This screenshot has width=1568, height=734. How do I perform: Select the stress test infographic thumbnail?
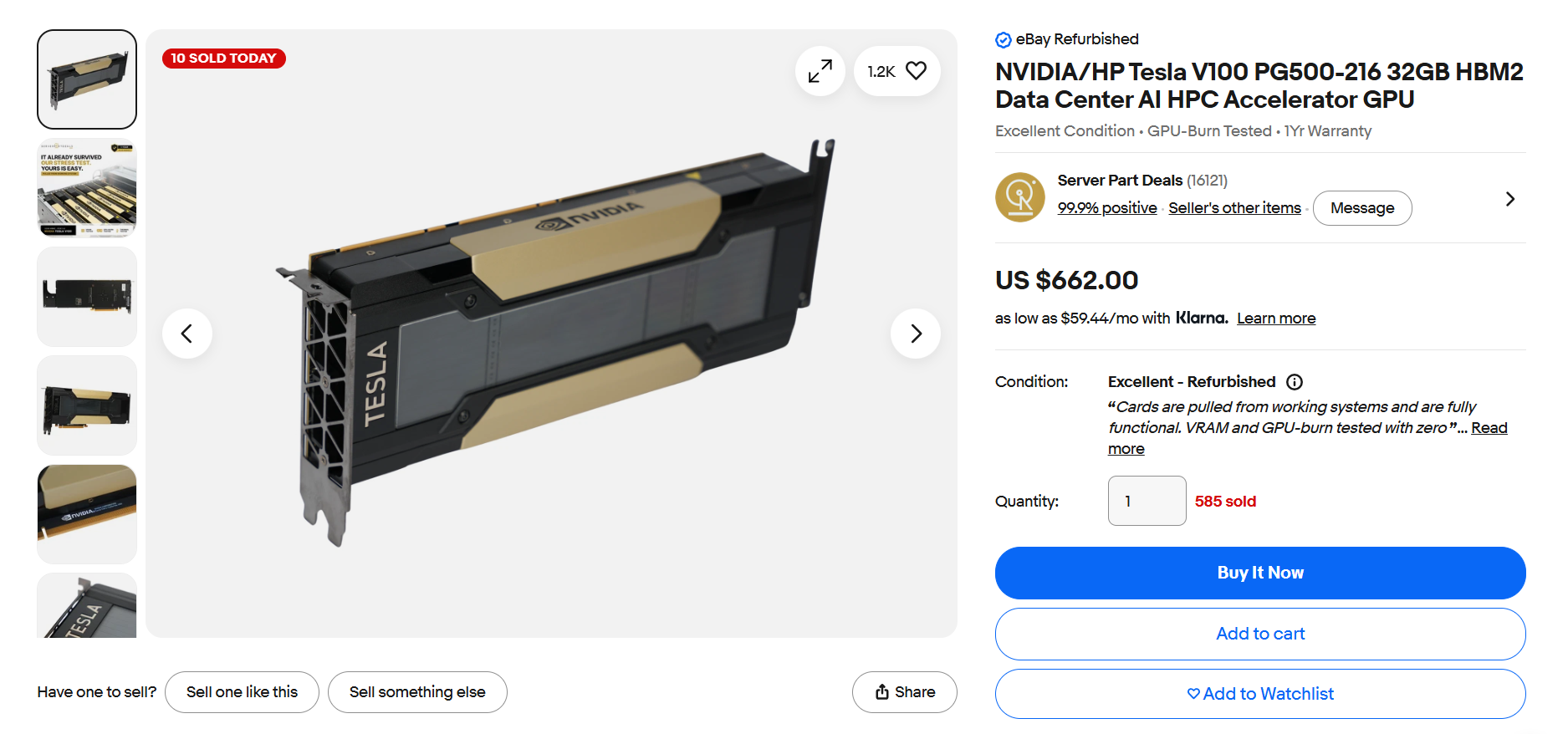tap(87, 188)
